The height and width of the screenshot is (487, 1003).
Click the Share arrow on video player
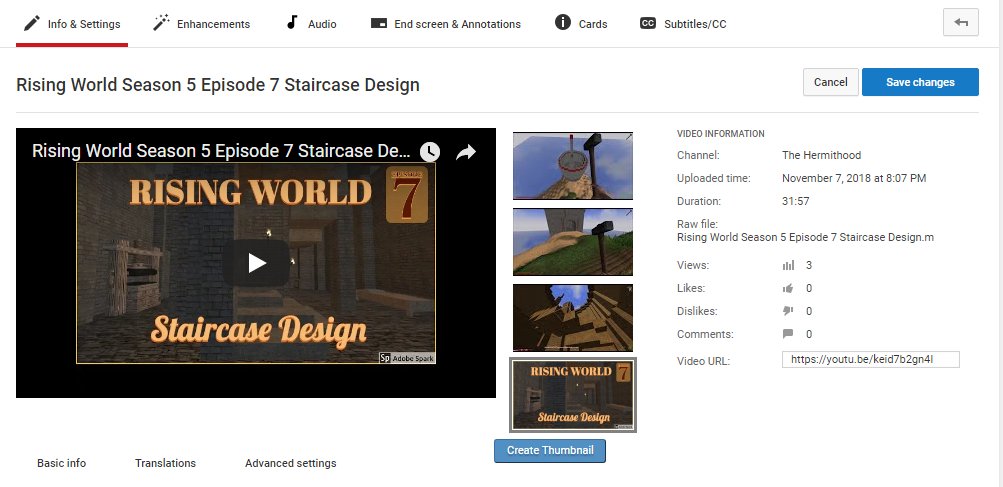pyautogui.click(x=466, y=152)
